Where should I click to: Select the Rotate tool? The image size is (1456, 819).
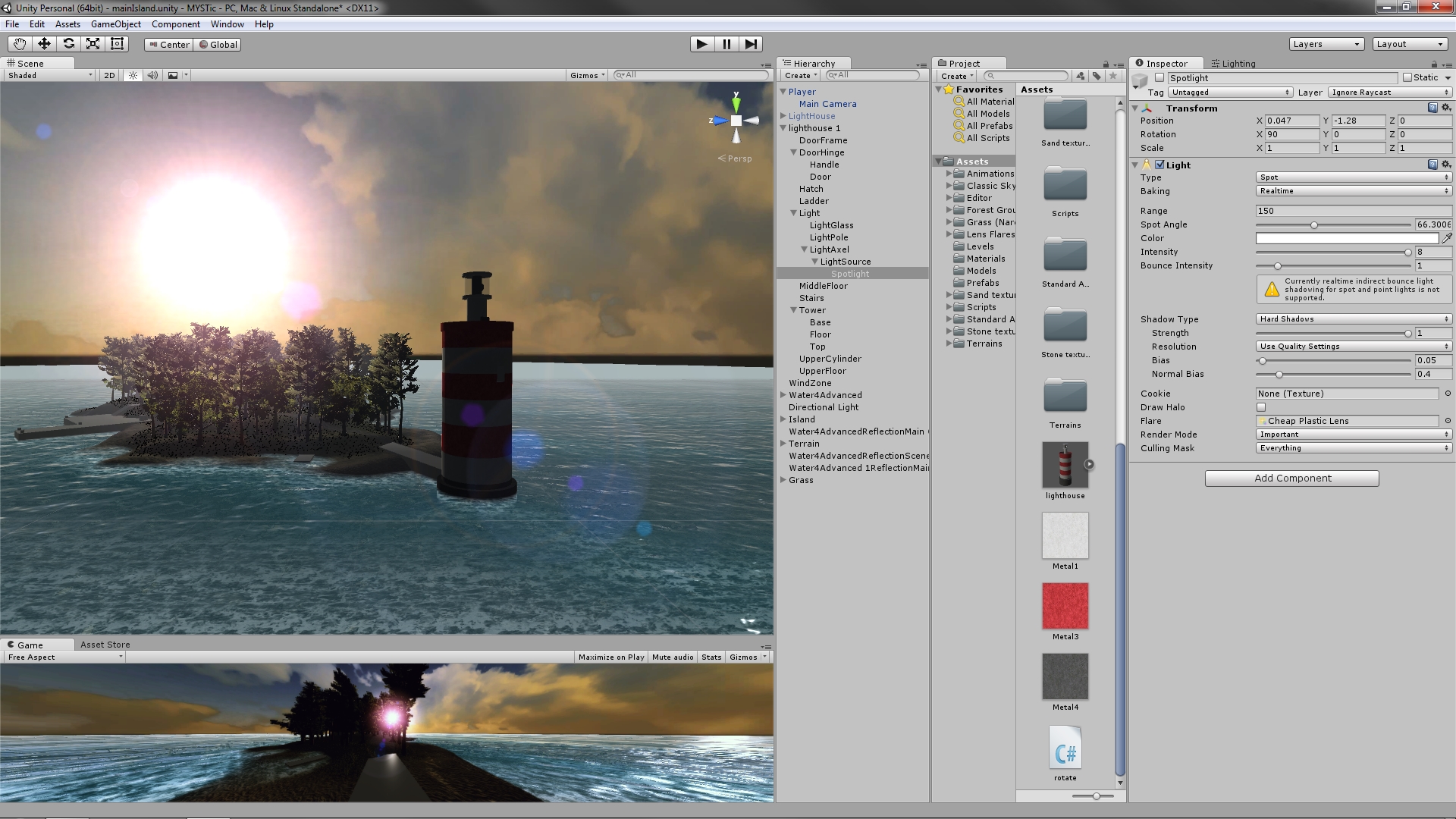68,44
